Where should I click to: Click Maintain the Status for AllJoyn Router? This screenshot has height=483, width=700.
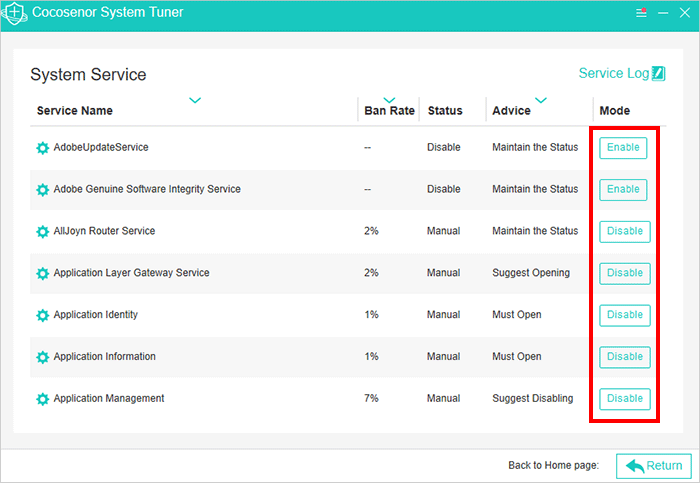click(x=535, y=231)
